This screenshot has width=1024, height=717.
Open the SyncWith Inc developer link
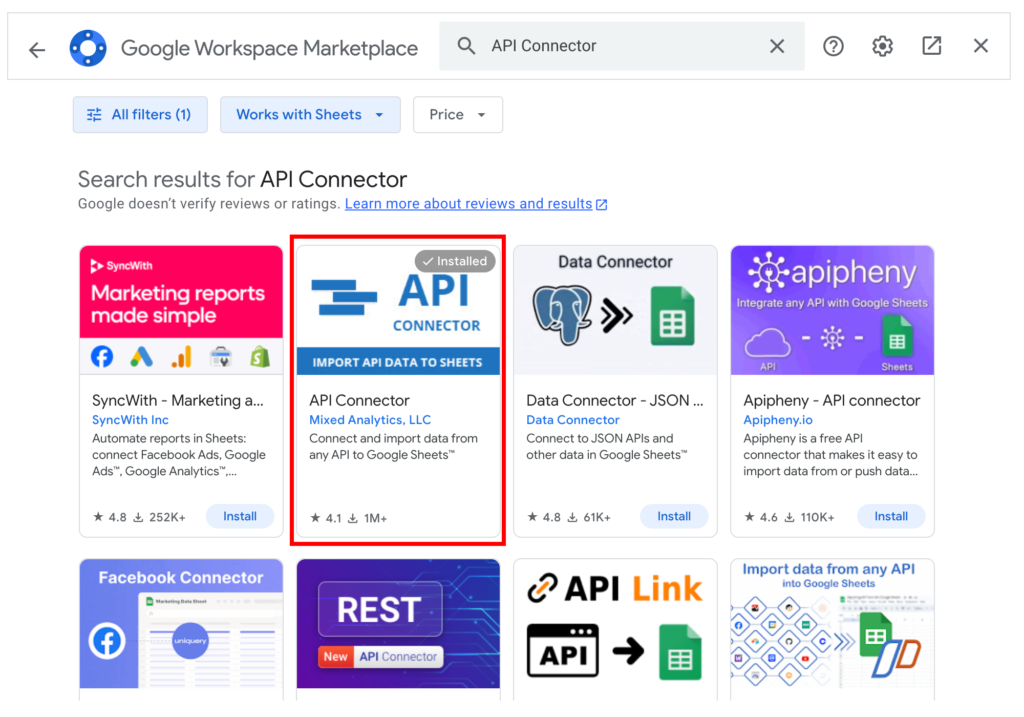(130, 420)
